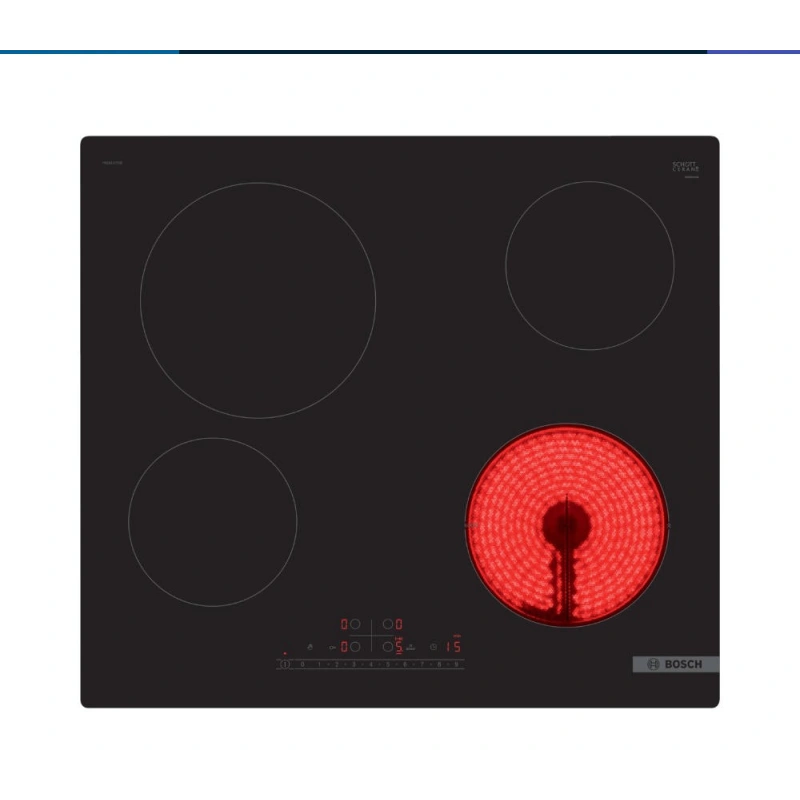Viewport: 800px width, 800px height.
Task: Tap the key childproof lock symbol
Action: 333,647
